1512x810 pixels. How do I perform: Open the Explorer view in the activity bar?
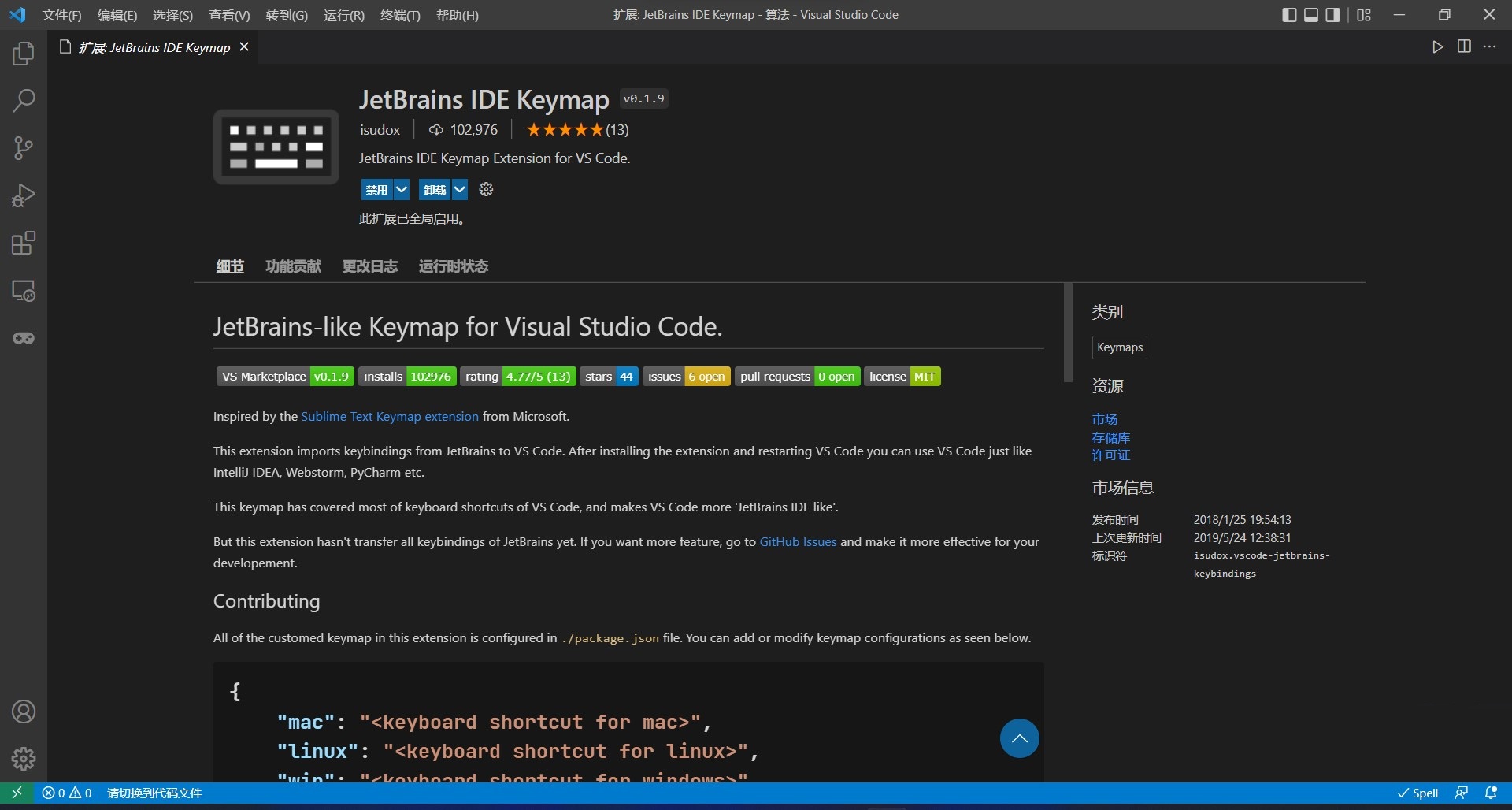coord(23,54)
